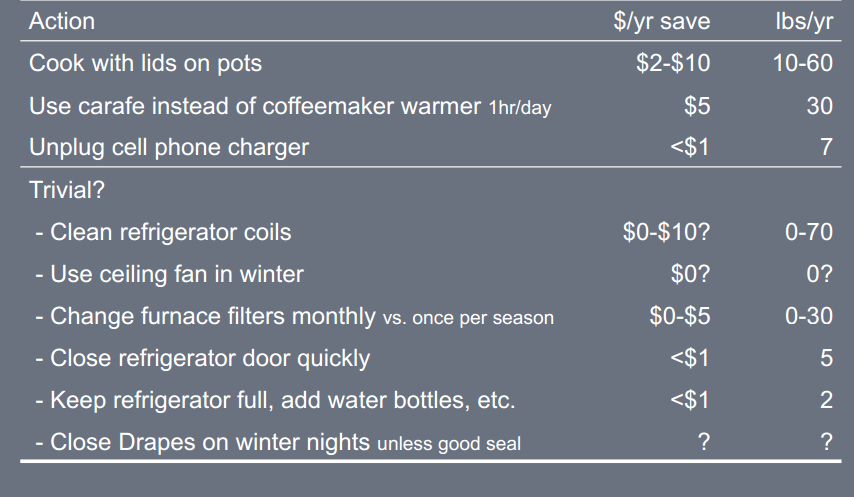Image resolution: width=854 pixels, height=497 pixels.
Task: Click the lbs/yr column header
Action: click(x=804, y=21)
